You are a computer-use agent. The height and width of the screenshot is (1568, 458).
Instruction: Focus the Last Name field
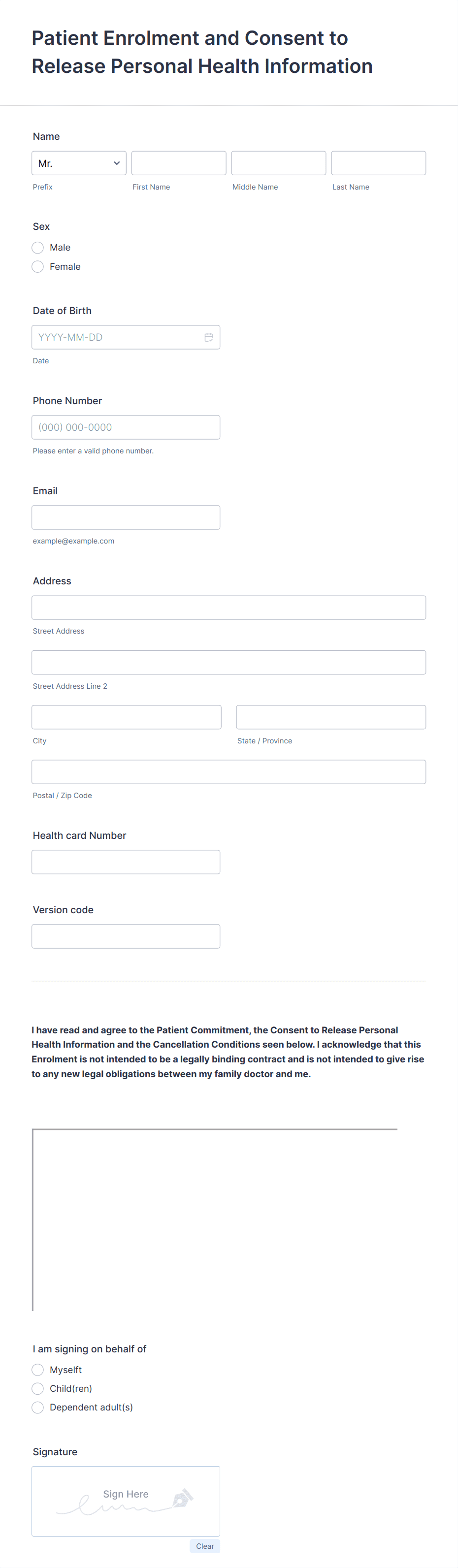[x=379, y=163]
